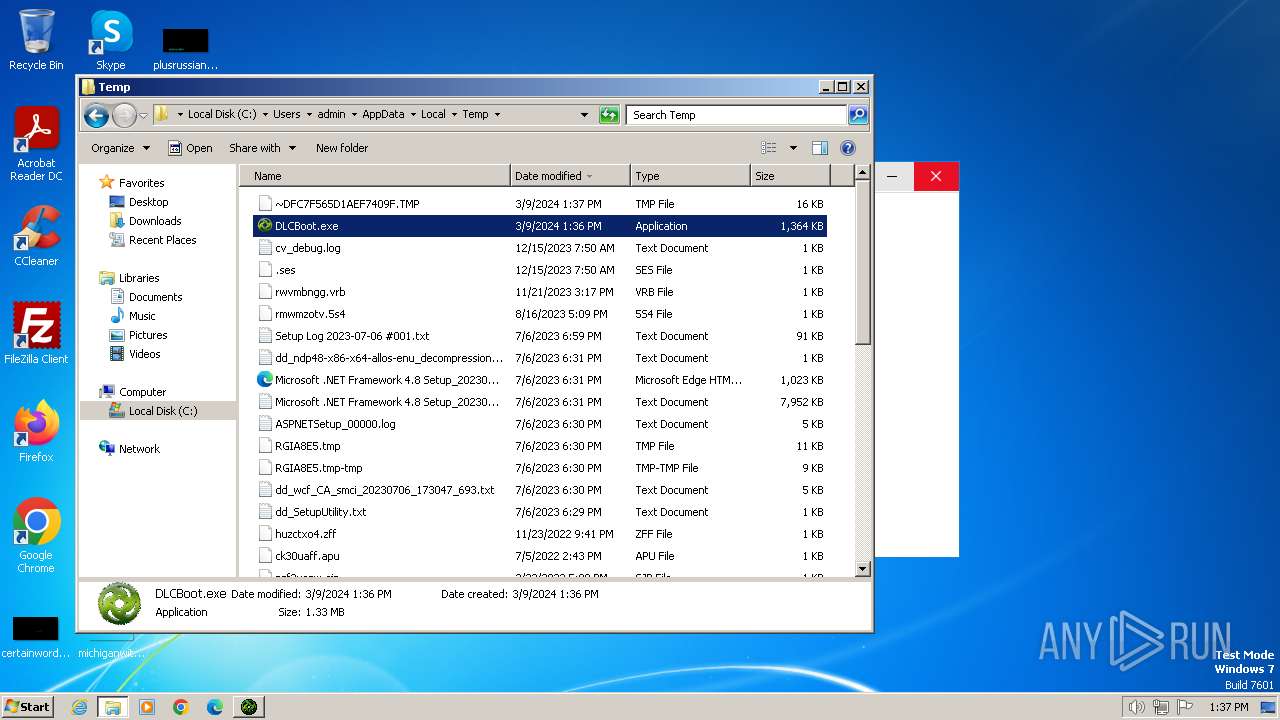This screenshot has height=720, width=1280.
Task: Click the AppData breadcrumb segment
Action: [x=383, y=114]
